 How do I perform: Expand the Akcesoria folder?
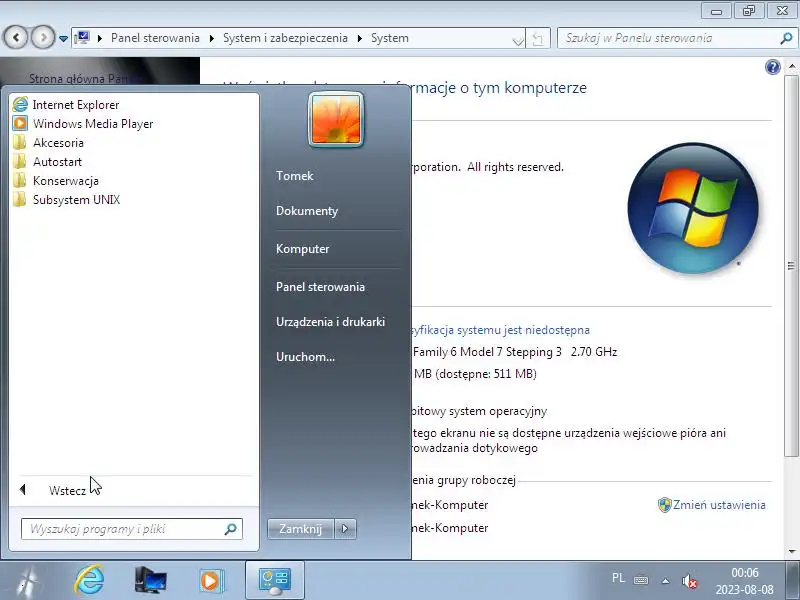coord(49,143)
